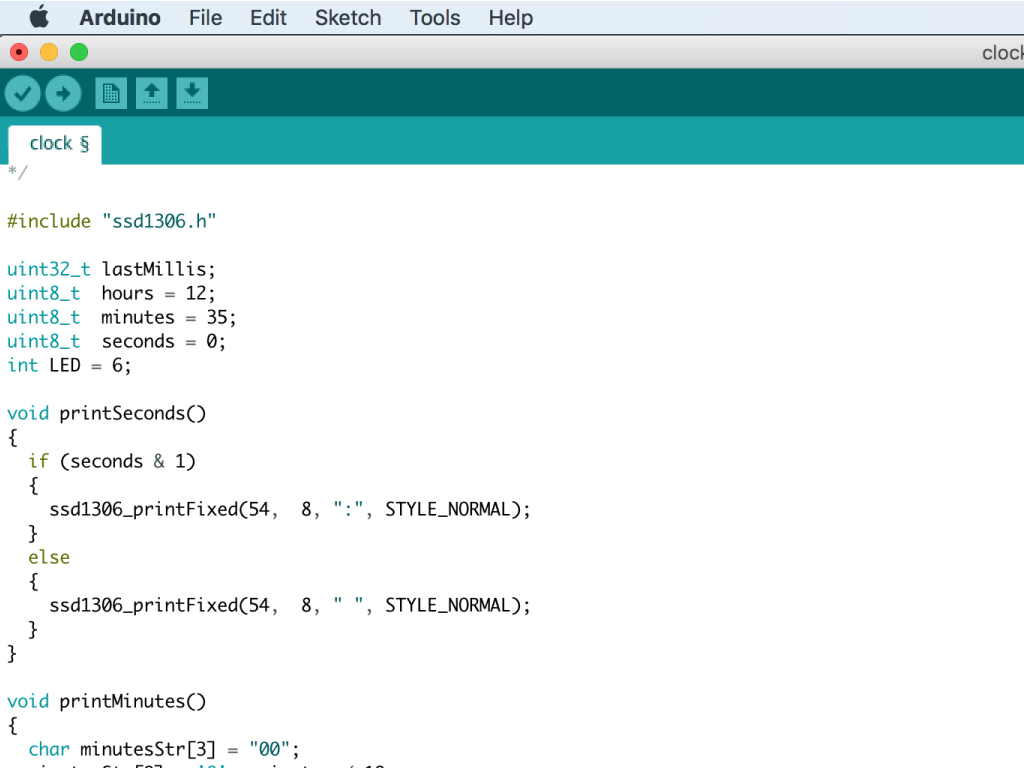This screenshot has width=1024, height=768.
Task: Save the sketch with the down-arrow icon
Action: tap(192, 93)
